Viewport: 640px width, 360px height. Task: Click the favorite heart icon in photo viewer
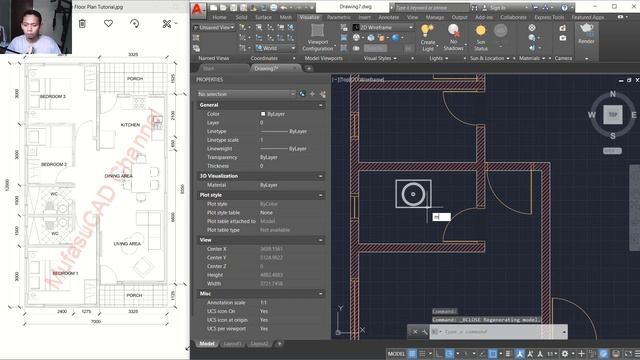(108, 24)
